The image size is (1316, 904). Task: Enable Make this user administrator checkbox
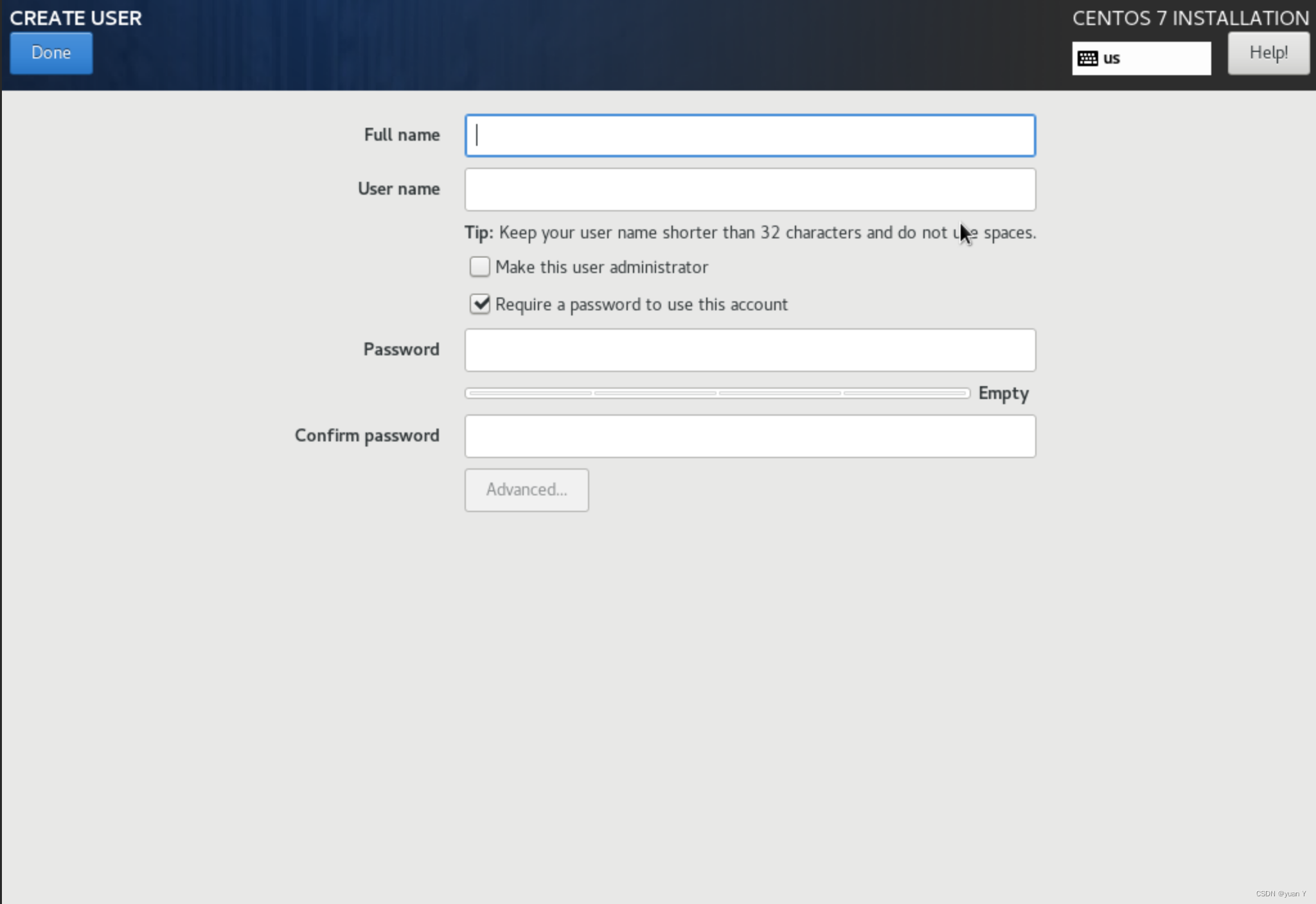(479, 267)
